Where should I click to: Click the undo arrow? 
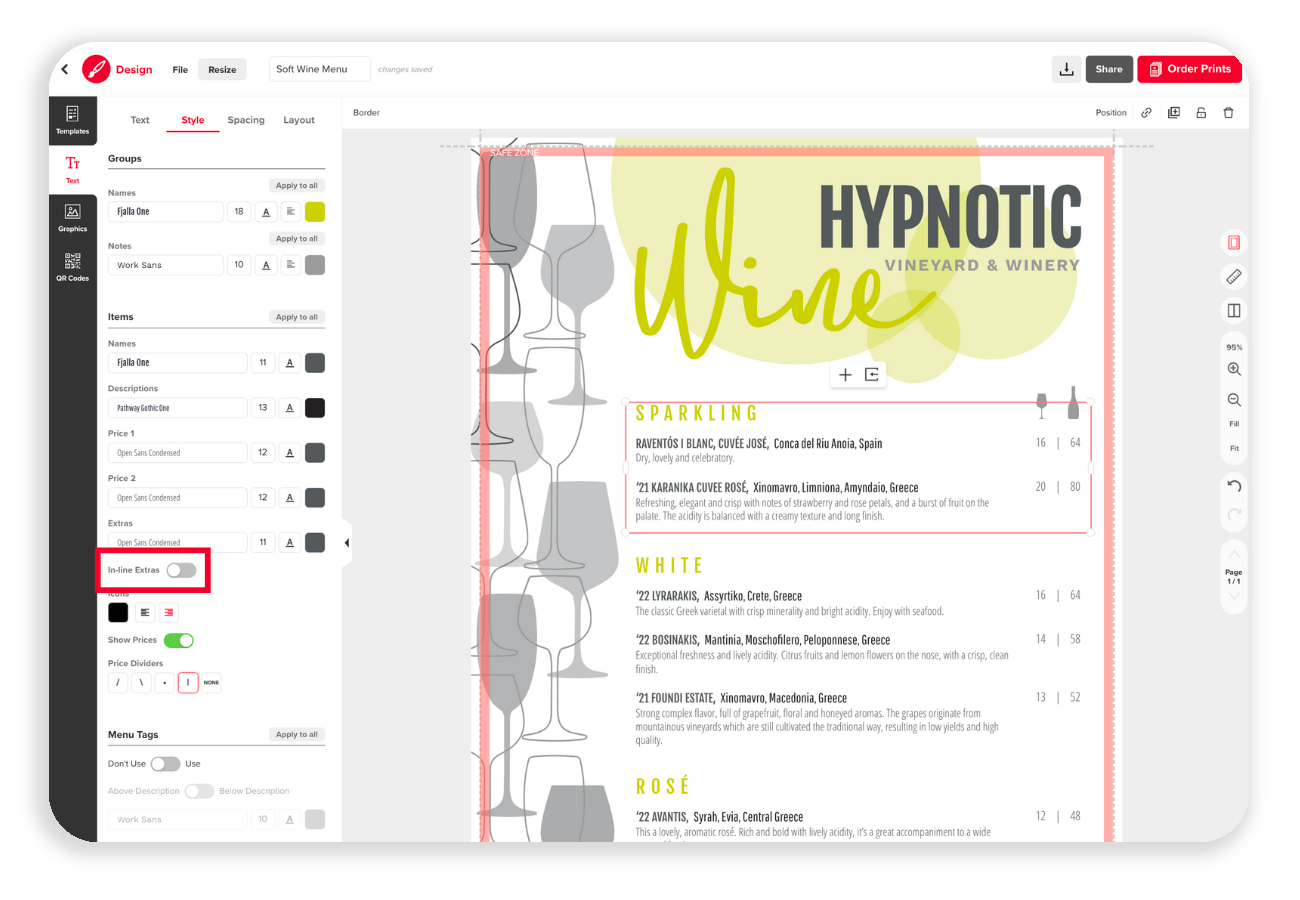click(x=1234, y=486)
